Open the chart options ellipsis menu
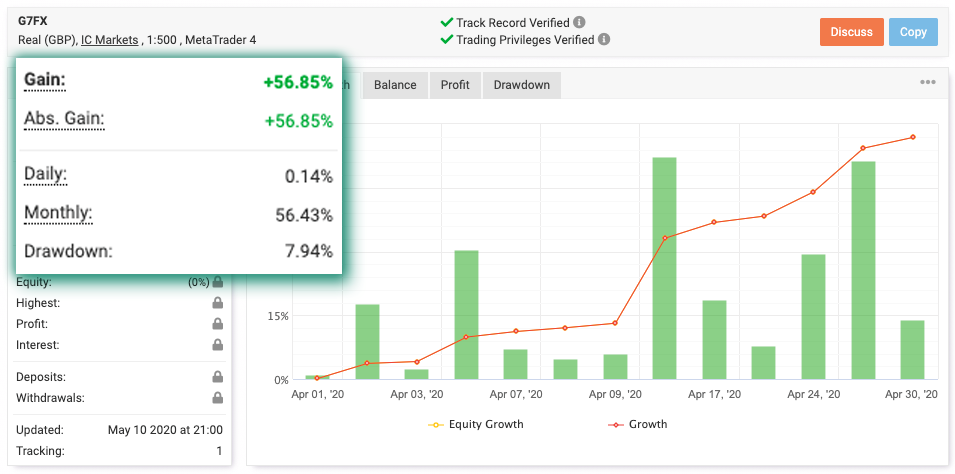 [x=927, y=83]
